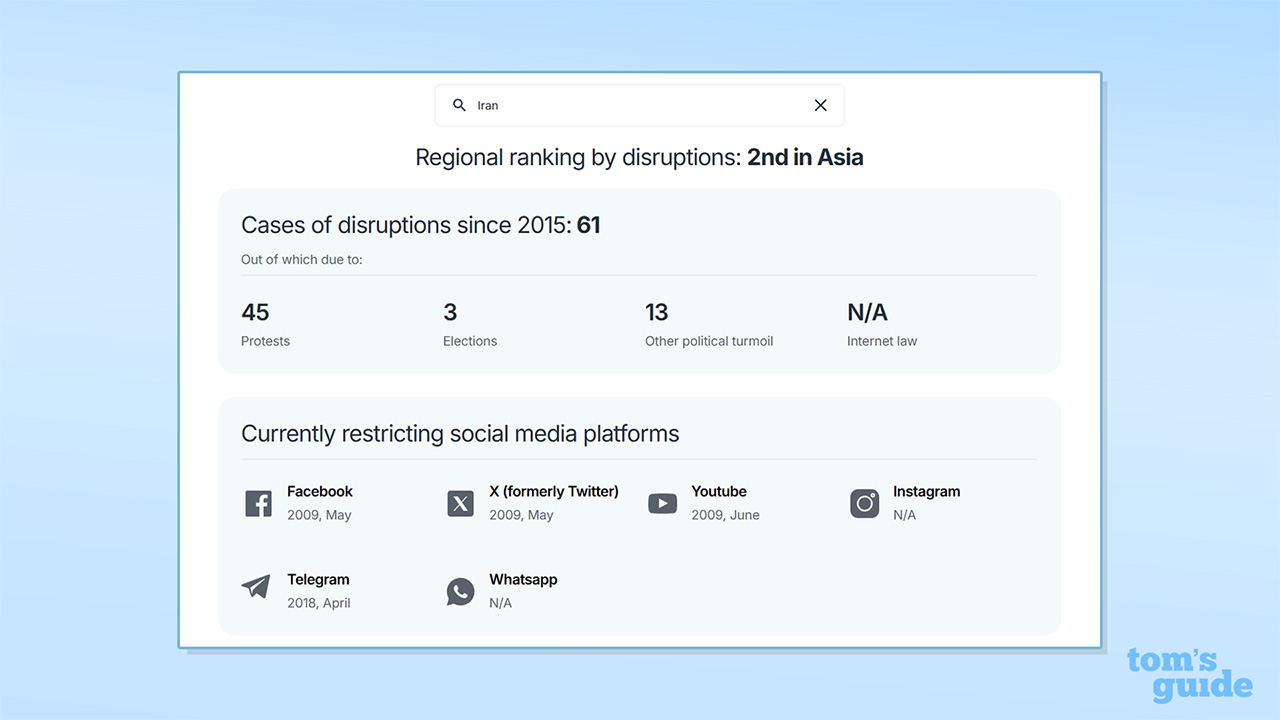Click the X (formerly Twitter) icon
This screenshot has width=1280, height=720.
(460, 503)
